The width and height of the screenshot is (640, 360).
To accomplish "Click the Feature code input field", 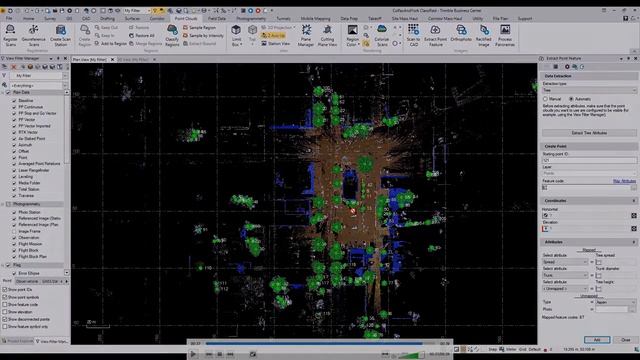I will pyautogui.click(x=586, y=188).
